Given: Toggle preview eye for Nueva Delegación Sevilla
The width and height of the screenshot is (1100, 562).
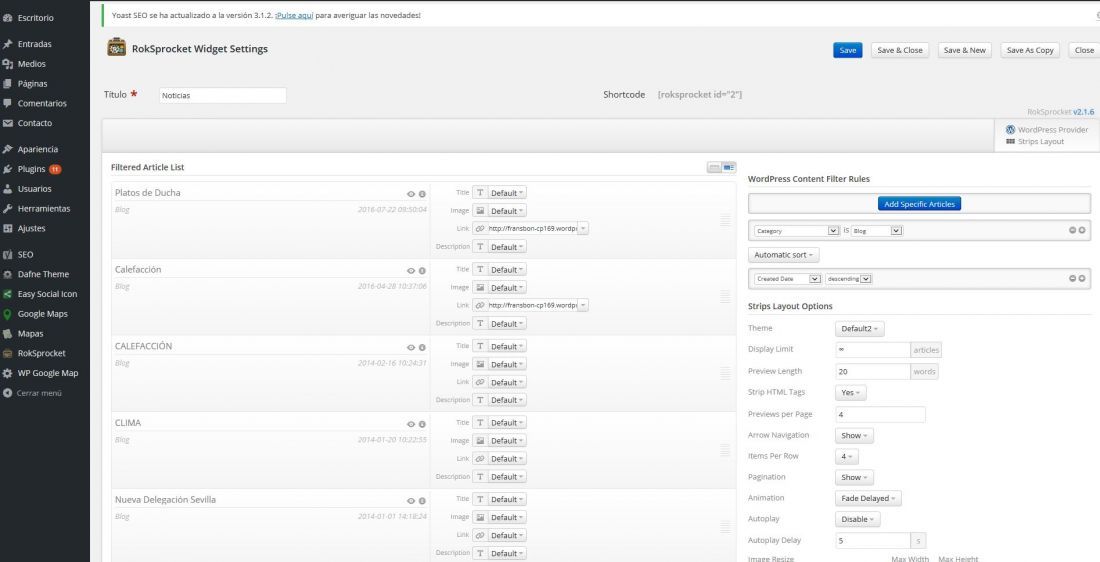Looking at the screenshot, I should tap(411, 501).
